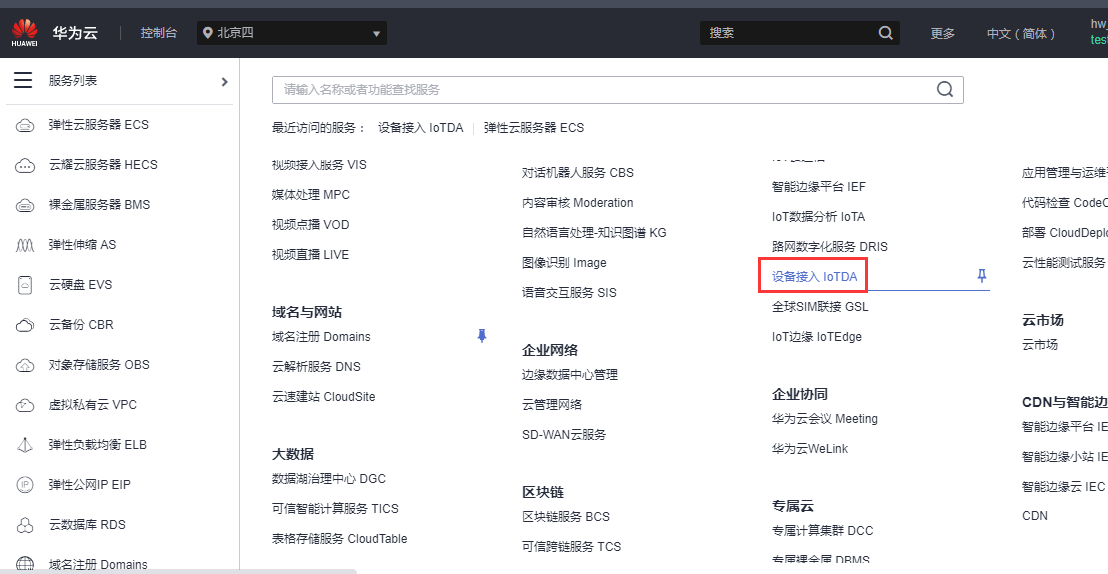Open 边缘数据中心管理
The height and width of the screenshot is (574, 1108).
point(570,375)
